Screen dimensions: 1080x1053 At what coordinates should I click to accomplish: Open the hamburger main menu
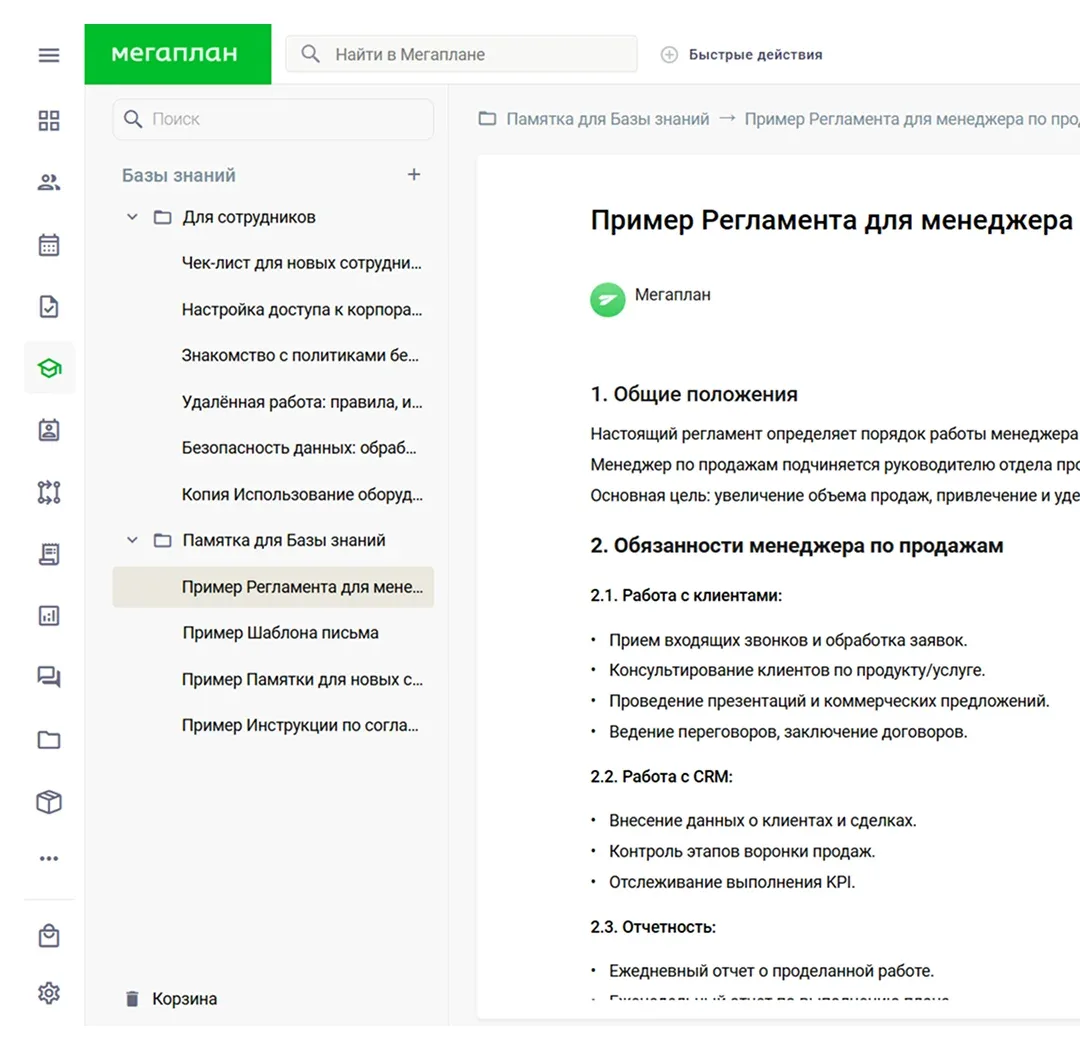(x=49, y=55)
